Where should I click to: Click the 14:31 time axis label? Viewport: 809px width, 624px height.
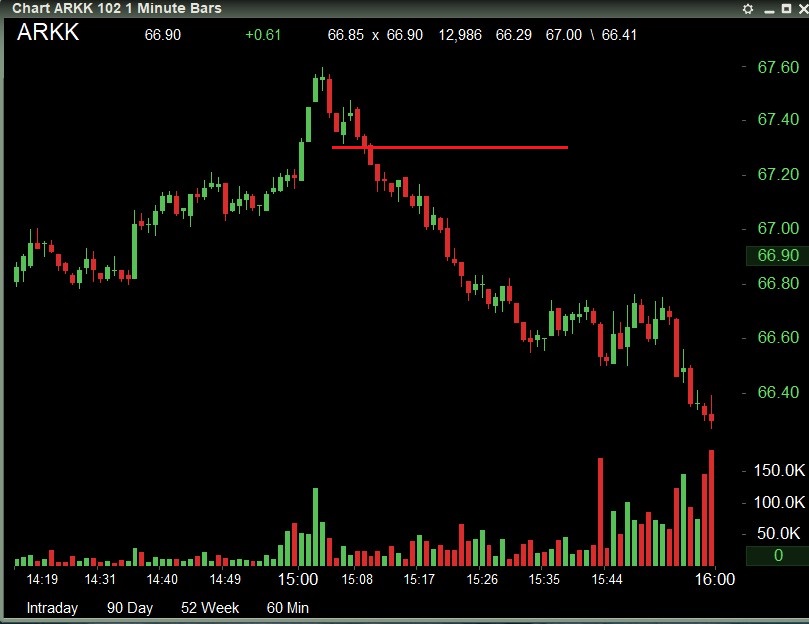(x=100, y=580)
